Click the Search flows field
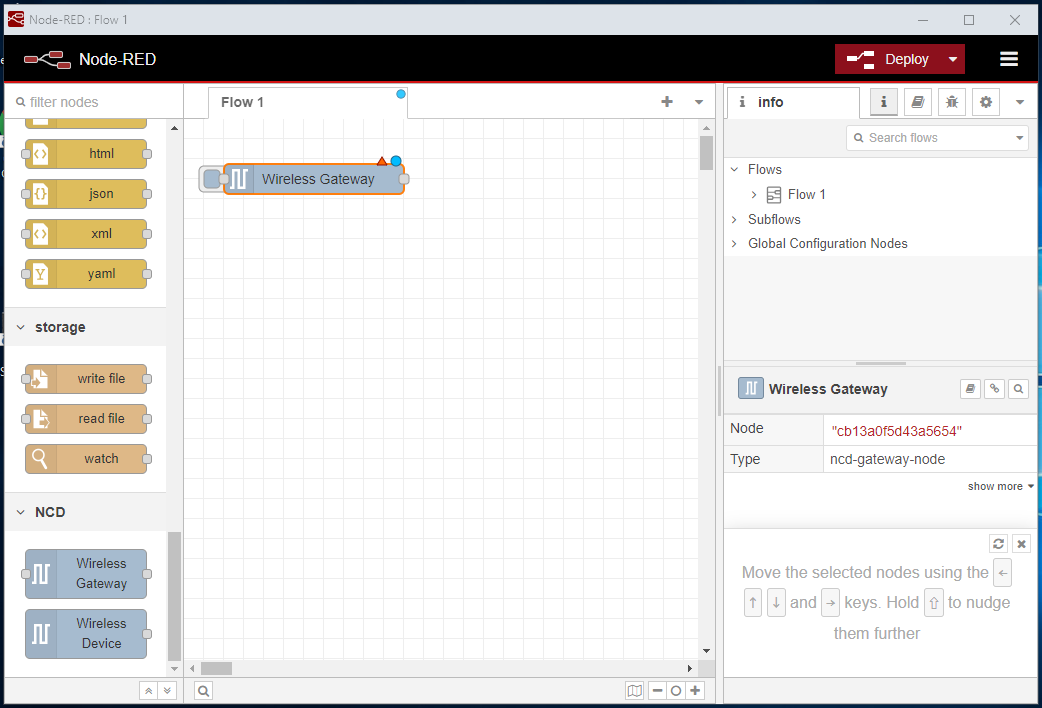This screenshot has width=1042, height=708. coord(930,138)
